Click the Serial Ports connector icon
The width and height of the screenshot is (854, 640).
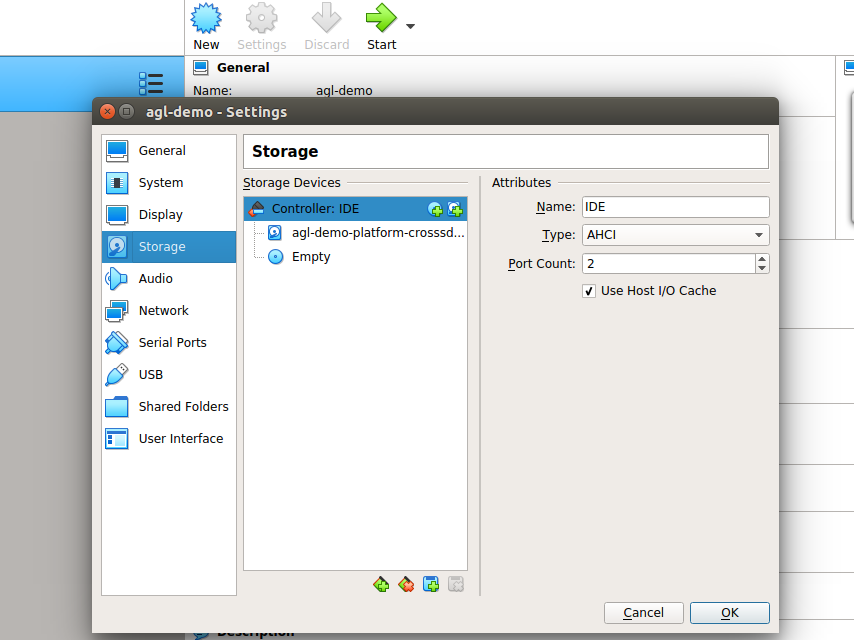[117, 343]
